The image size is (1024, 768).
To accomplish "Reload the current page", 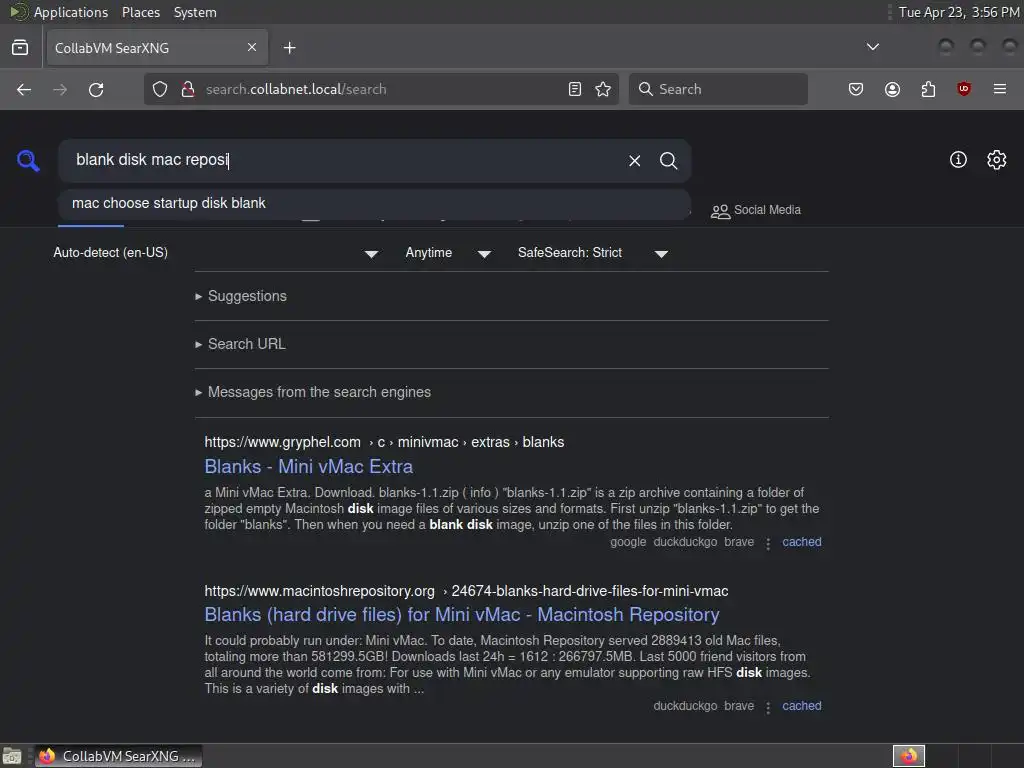I will click(x=96, y=89).
